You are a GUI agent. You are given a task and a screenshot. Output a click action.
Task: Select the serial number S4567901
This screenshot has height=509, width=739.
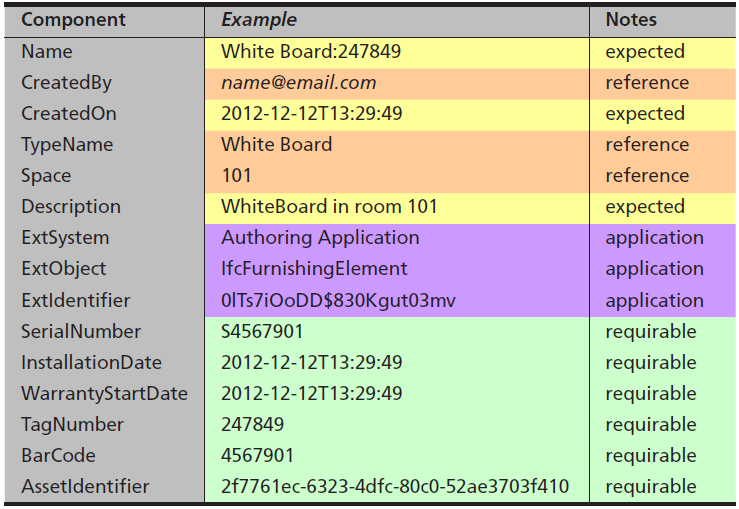(262, 331)
